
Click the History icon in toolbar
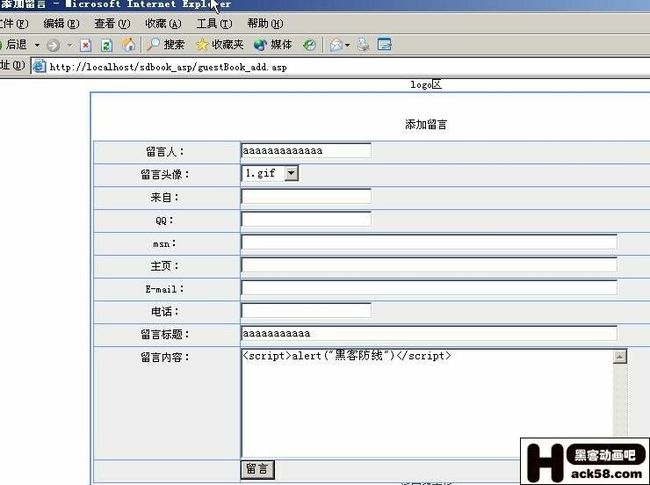(309, 45)
